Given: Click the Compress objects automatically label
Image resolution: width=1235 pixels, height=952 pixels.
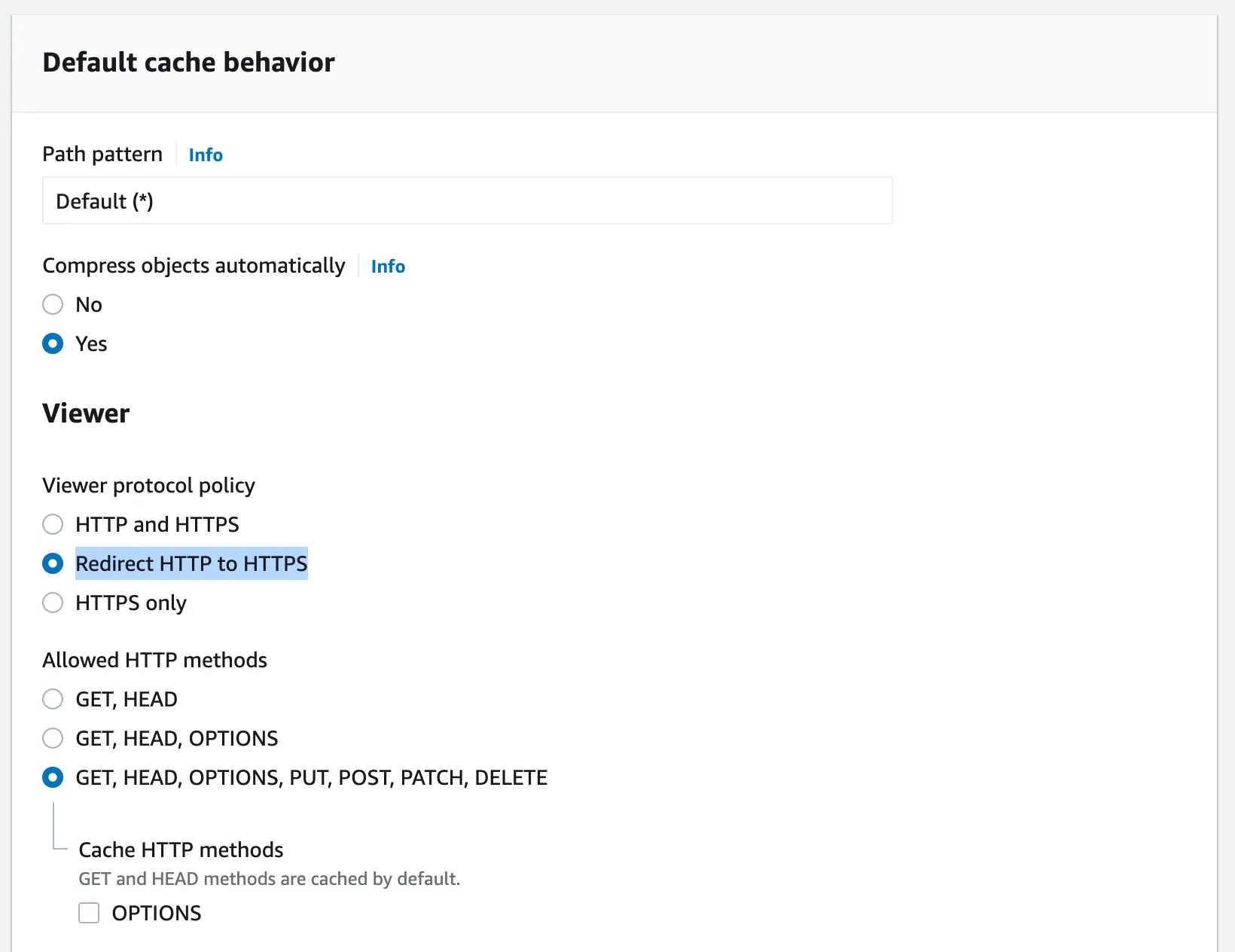Looking at the screenshot, I should click(x=194, y=266).
